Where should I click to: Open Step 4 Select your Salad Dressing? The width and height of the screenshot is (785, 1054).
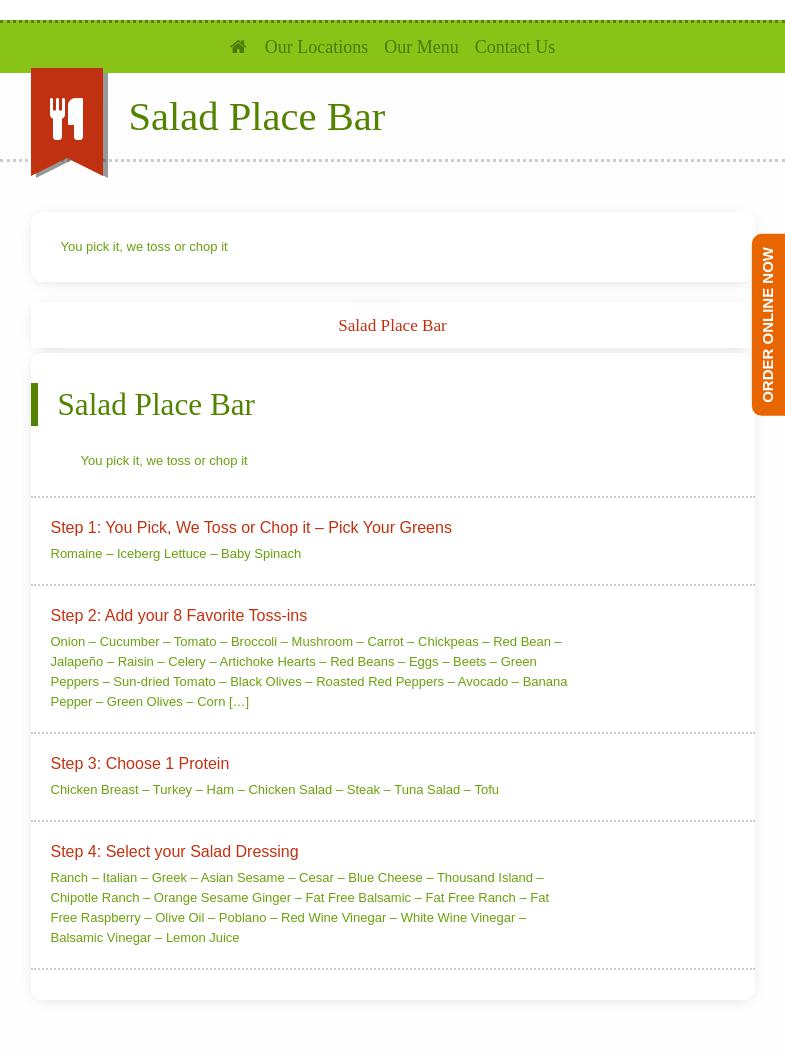[x=174, y=852]
